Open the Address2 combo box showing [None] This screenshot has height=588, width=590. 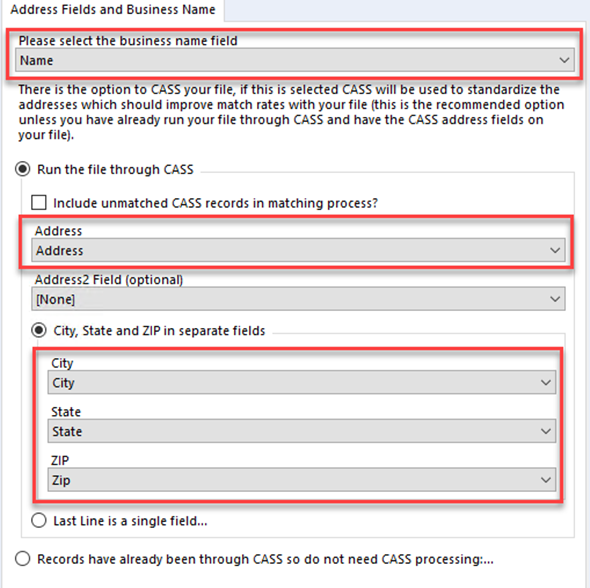pyautogui.click(x=298, y=299)
